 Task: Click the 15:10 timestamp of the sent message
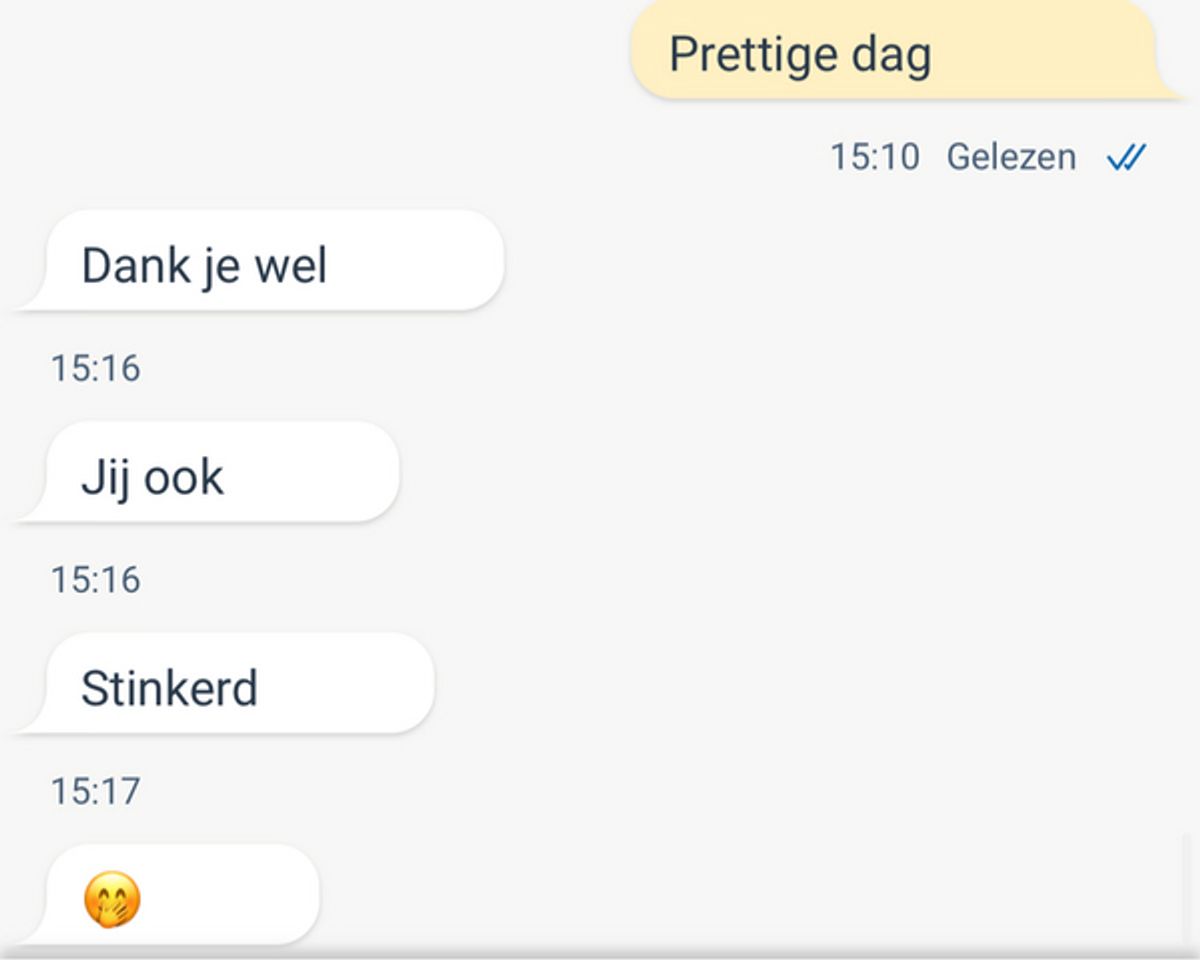pos(874,157)
